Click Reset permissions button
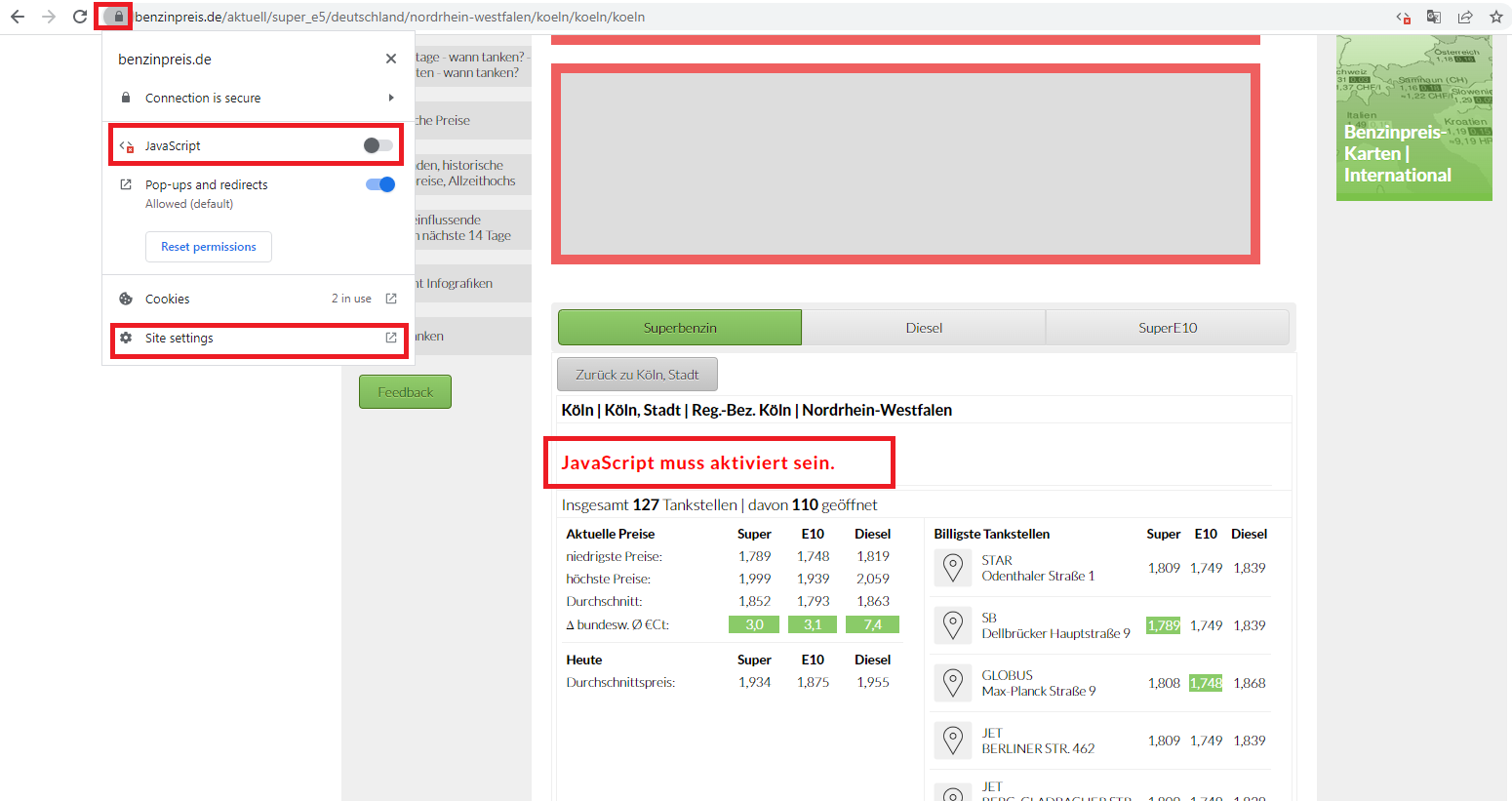1512x801 pixels. coord(209,247)
